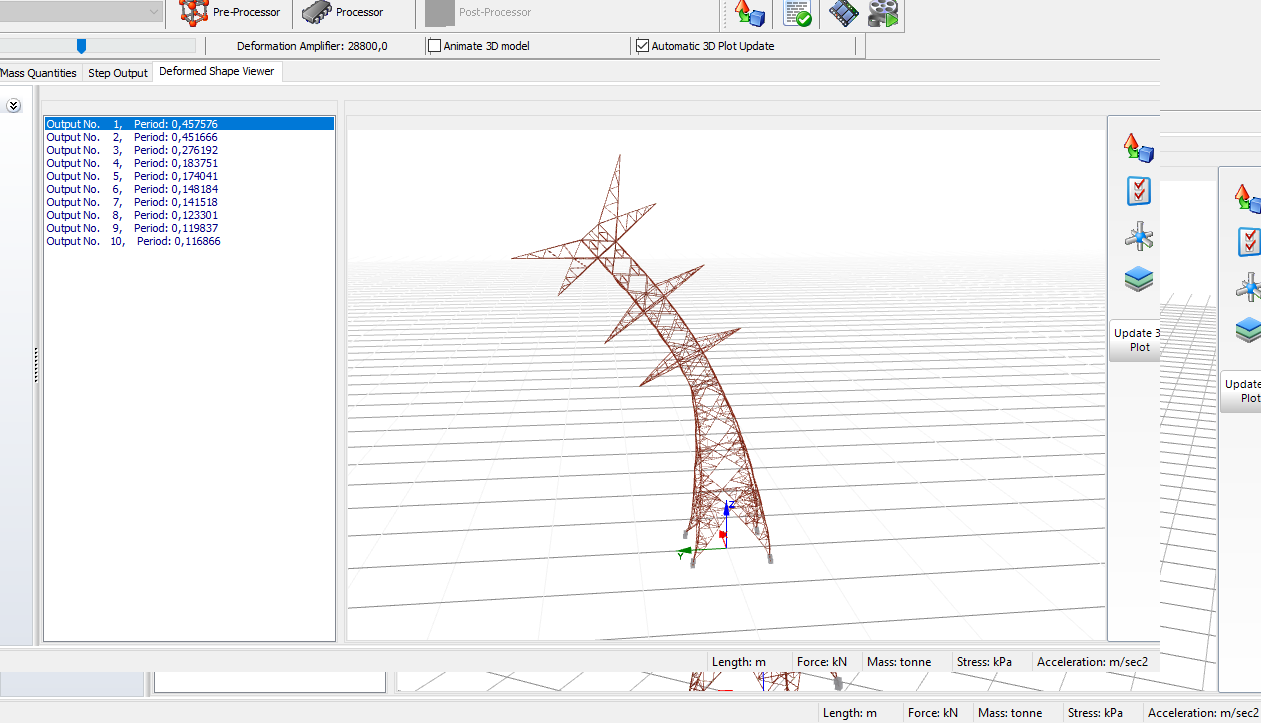Click the 3D plot options icon in front viewer sidebar
The width and height of the screenshot is (1261, 723).
pyautogui.click(x=1139, y=148)
